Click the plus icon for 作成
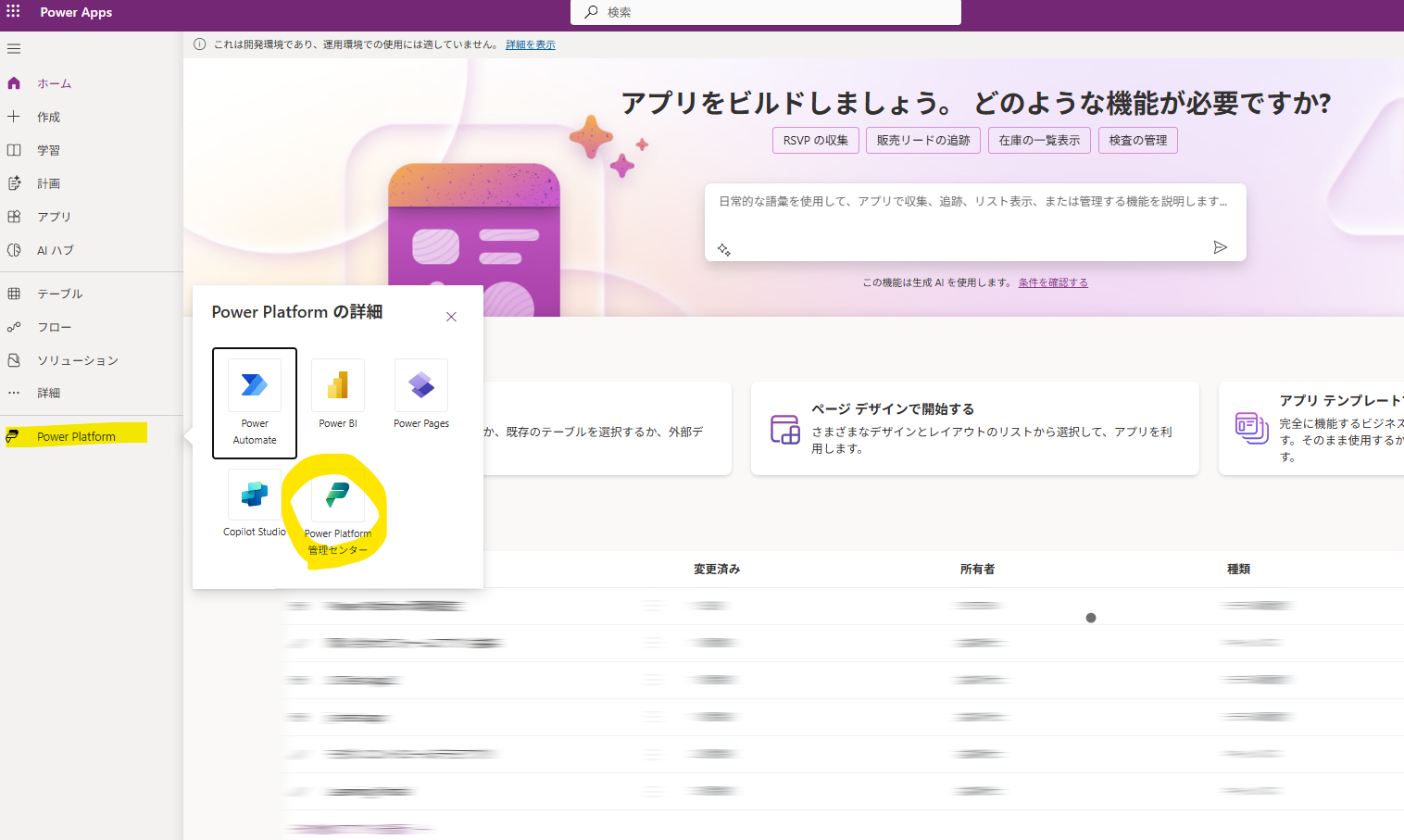Viewport: 1404px width, 840px height. (14, 117)
